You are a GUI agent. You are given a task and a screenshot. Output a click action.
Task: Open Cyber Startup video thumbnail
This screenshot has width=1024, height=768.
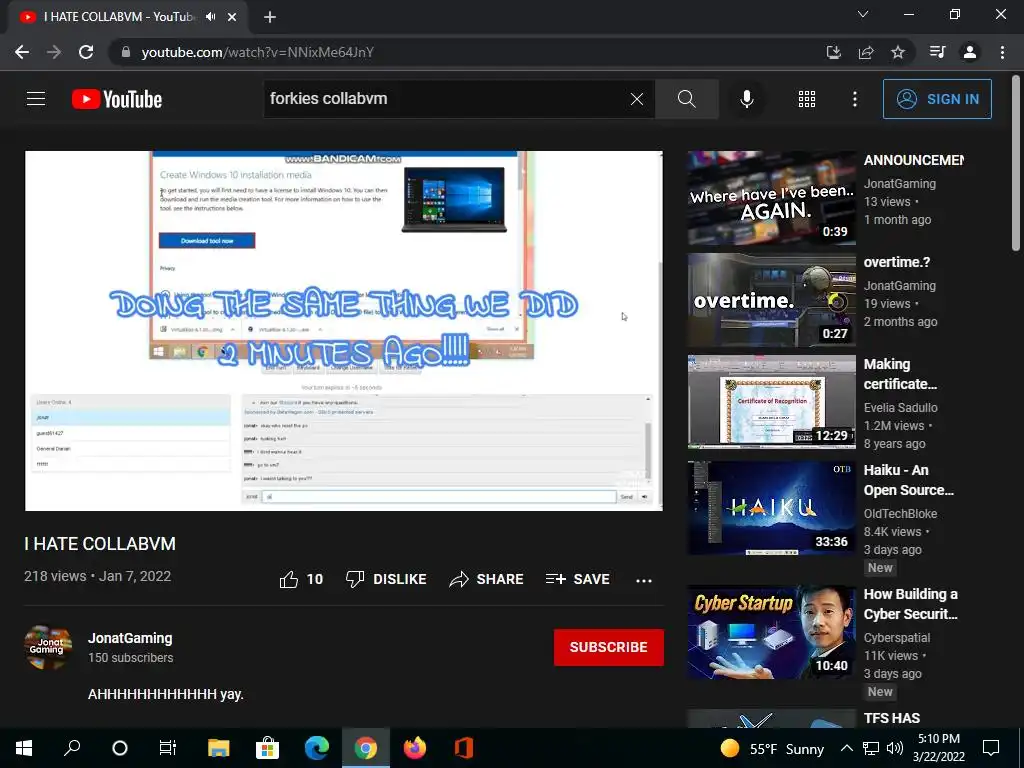[771, 632]
